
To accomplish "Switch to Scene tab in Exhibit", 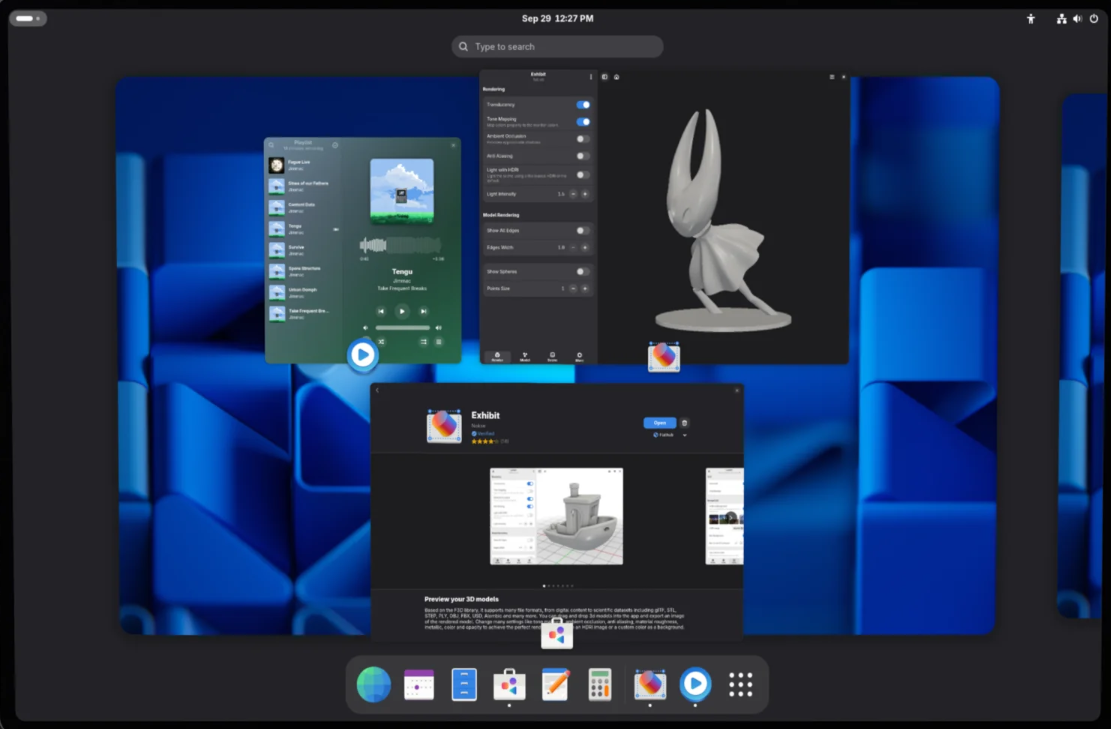I will click(552, 356).
